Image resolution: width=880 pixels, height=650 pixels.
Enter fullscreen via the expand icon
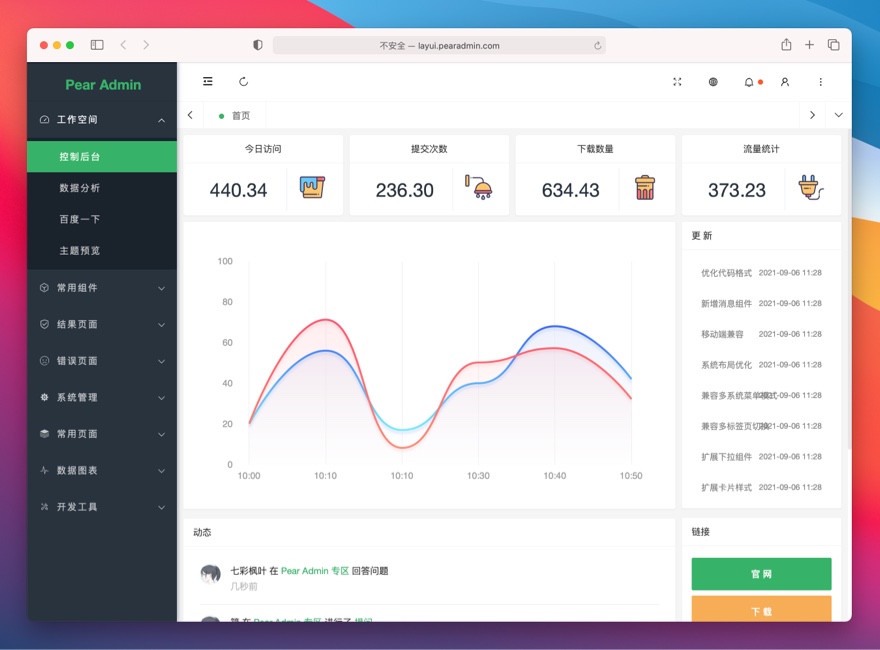[x=677, y=82]
